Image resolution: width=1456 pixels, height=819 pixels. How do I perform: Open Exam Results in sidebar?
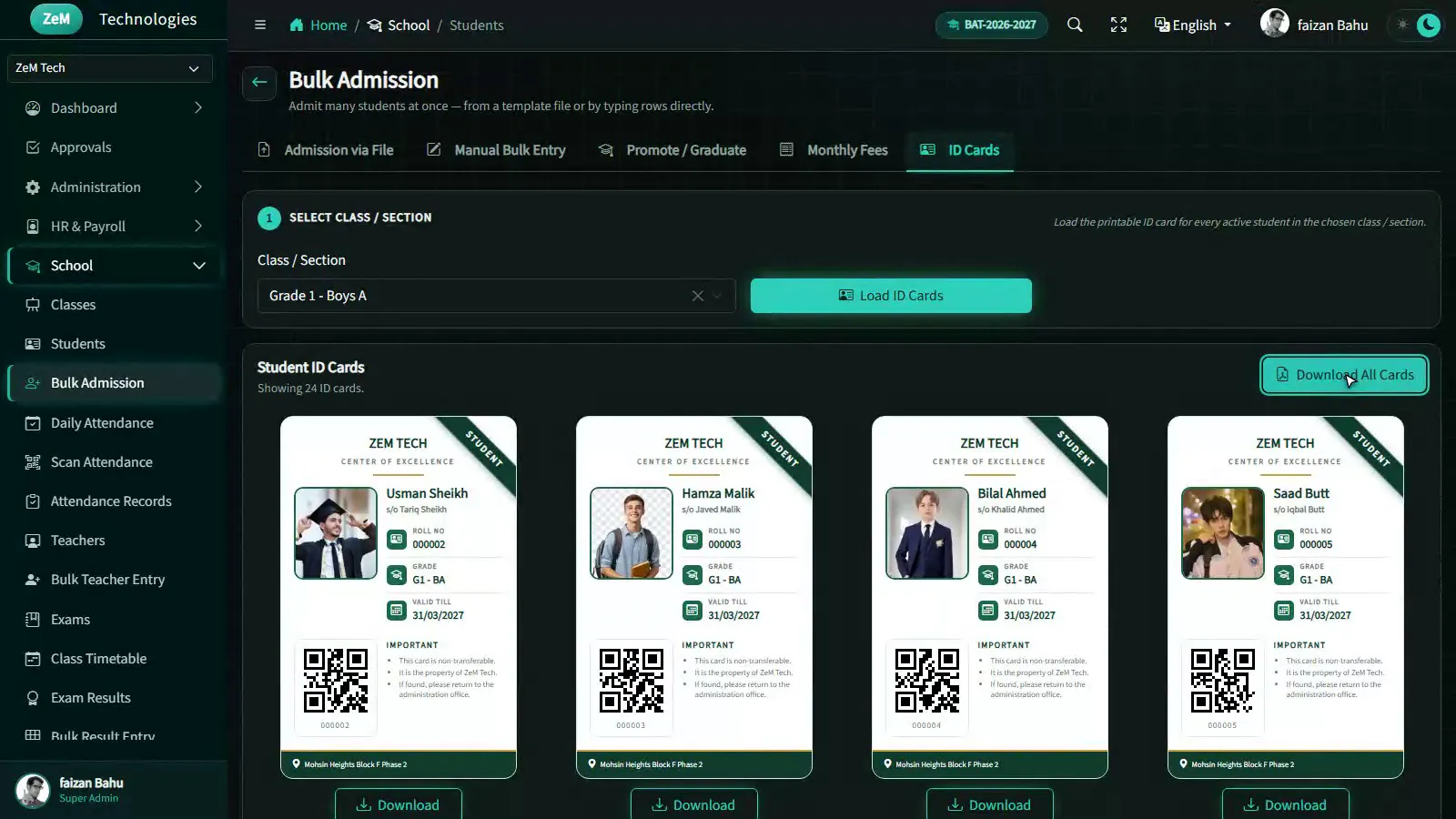(114, 698)
